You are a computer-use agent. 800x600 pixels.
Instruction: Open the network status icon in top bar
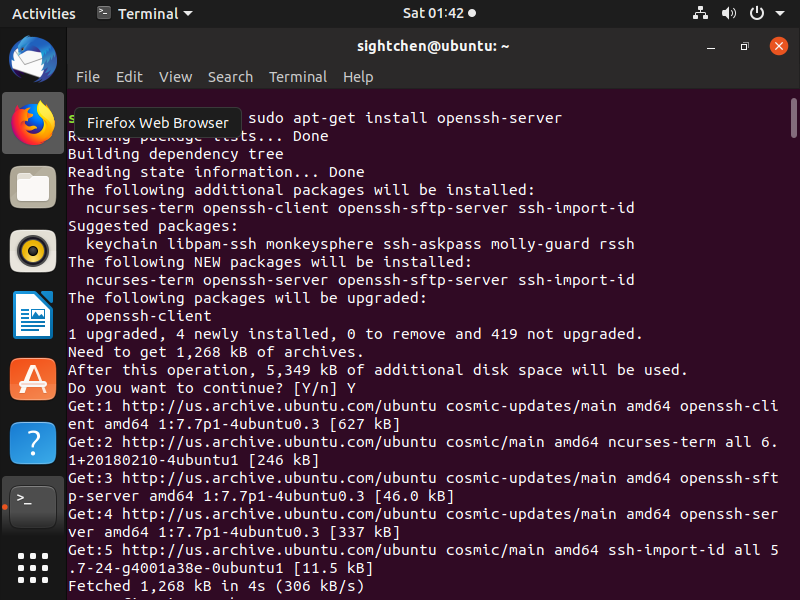tap(700, 13)
